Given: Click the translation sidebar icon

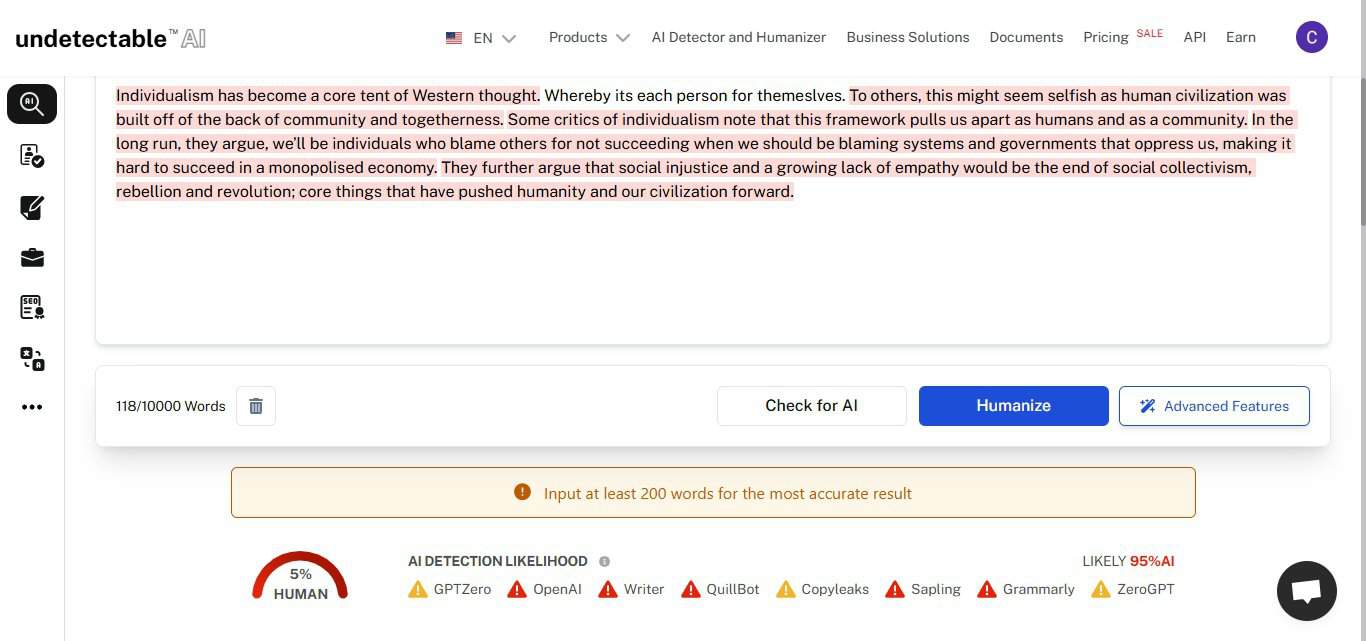Looking at the screenshot, I should coord(32,359).
